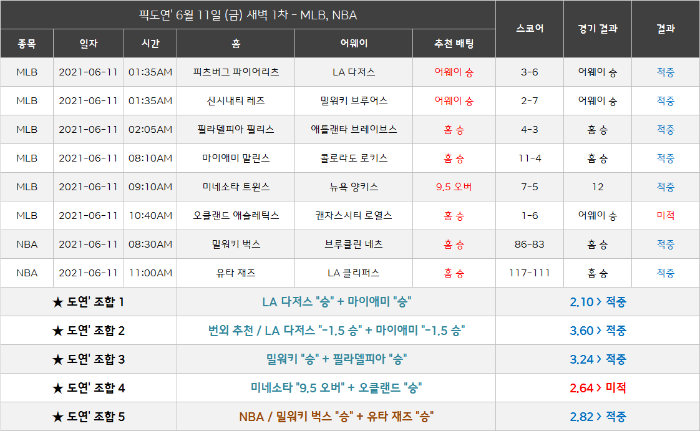Click score cell '2-7'
This screenshot has width=700, height=431.
tap(529, 100)
